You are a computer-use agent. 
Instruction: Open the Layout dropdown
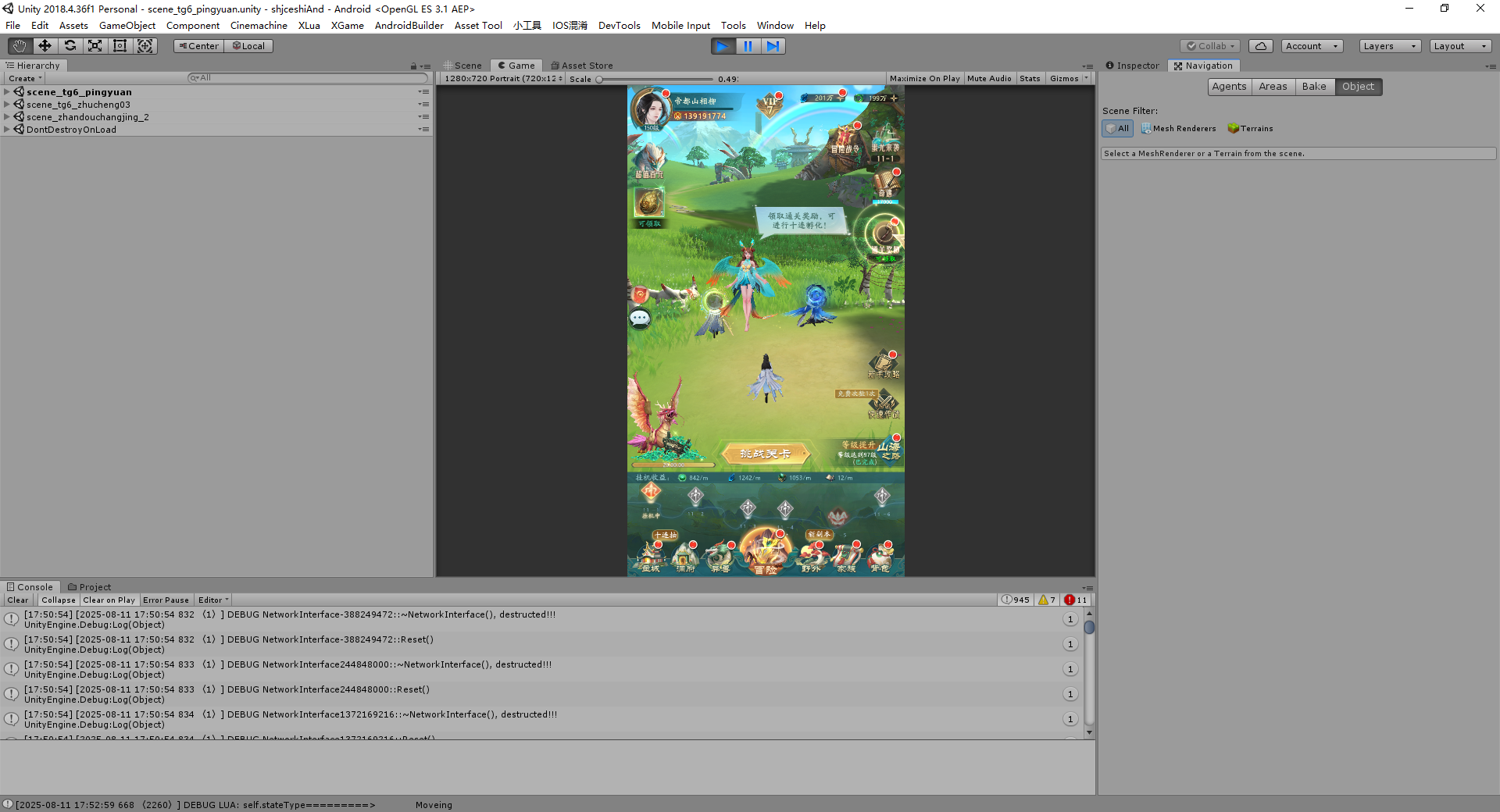1460,46
